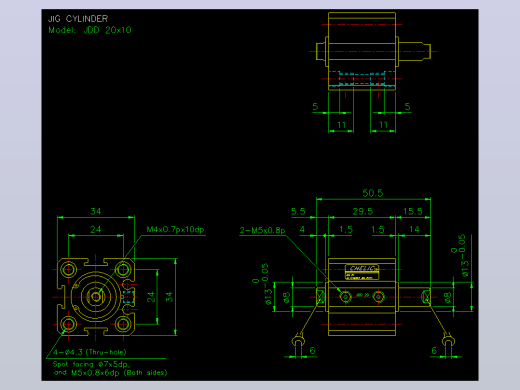Select the left 11 dimension under top view
This screenshot has width=520, height=390.
pos(342,125)
